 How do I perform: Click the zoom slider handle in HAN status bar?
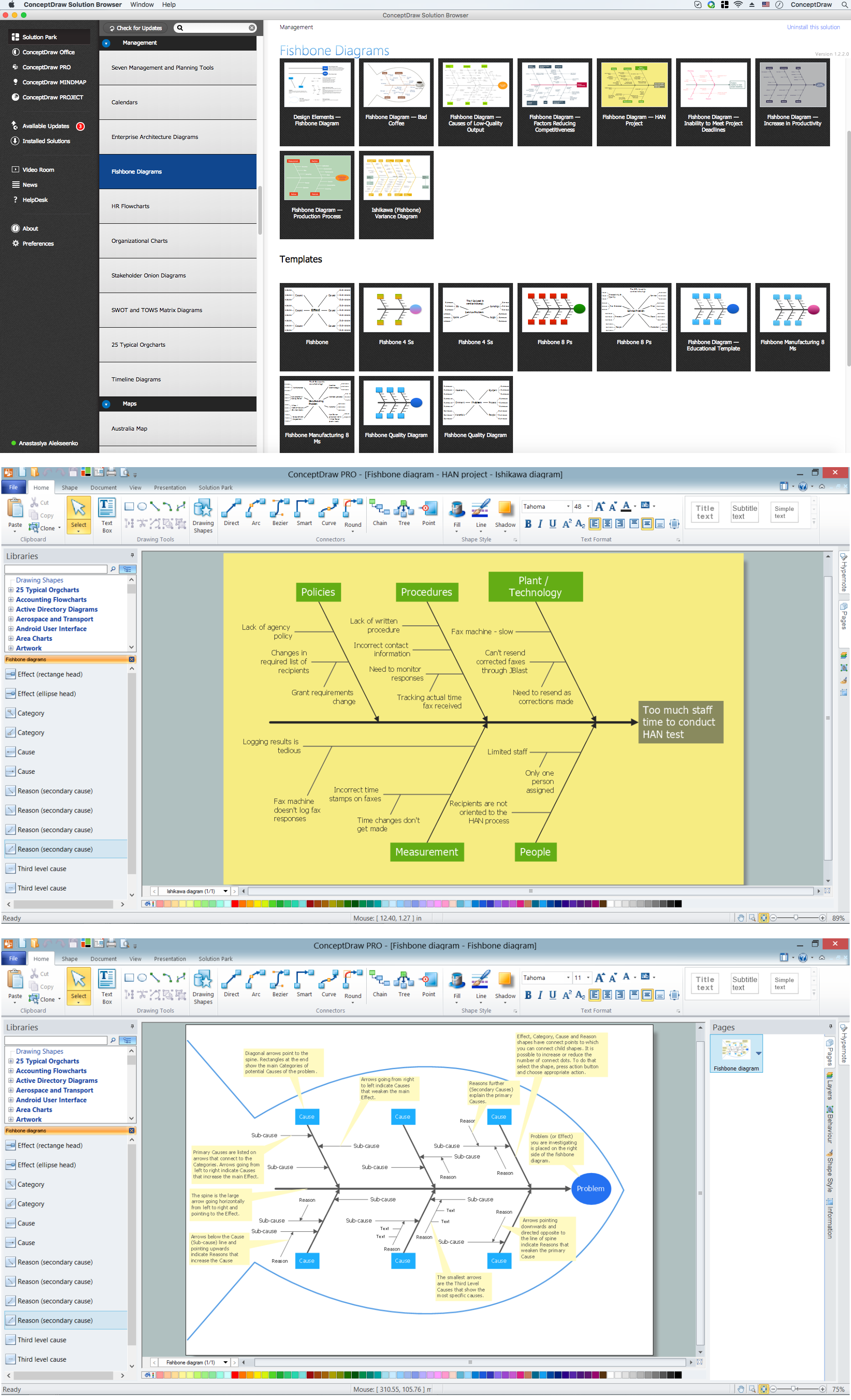[796, 918]
